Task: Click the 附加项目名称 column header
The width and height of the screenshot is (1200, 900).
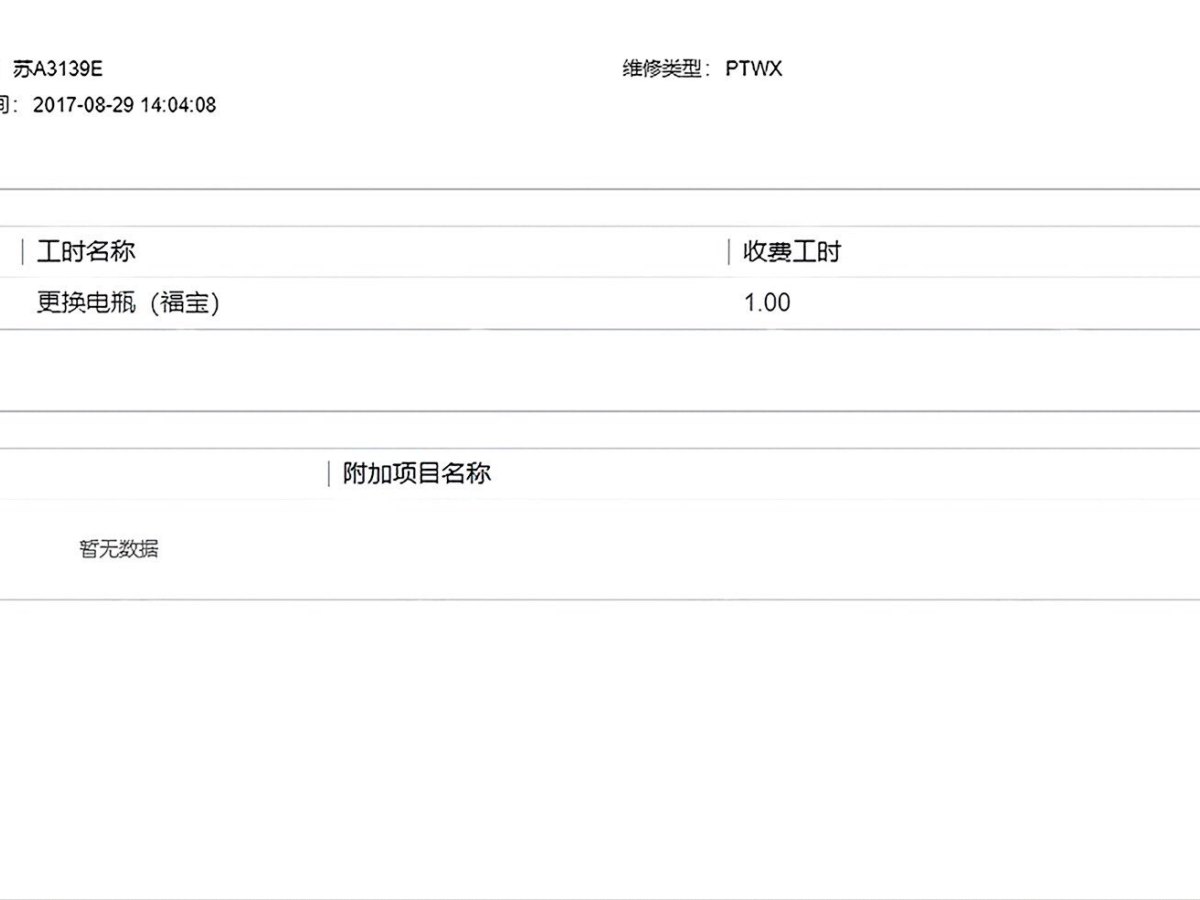Action: point(417,473)
